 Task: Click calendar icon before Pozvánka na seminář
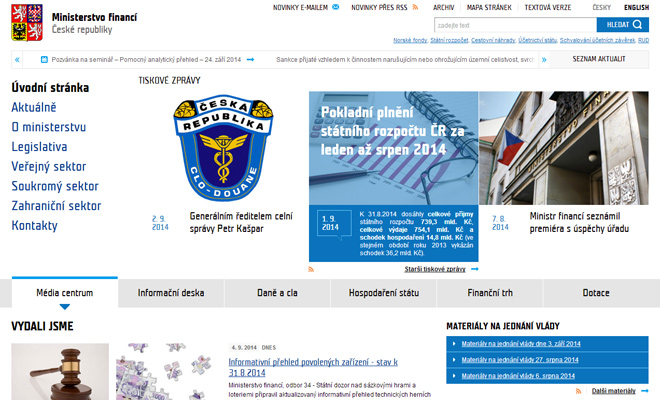(44, 60)
